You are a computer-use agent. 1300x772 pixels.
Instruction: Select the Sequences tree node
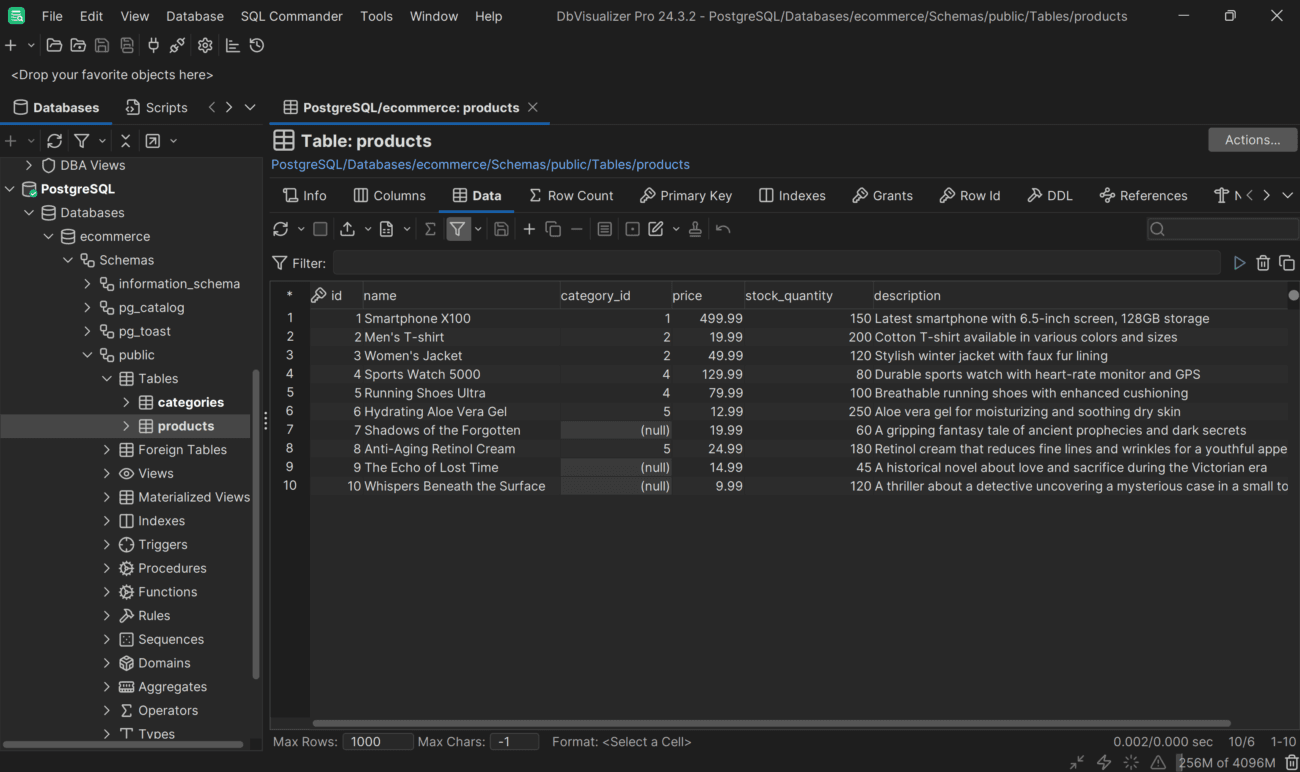point(171,639)
